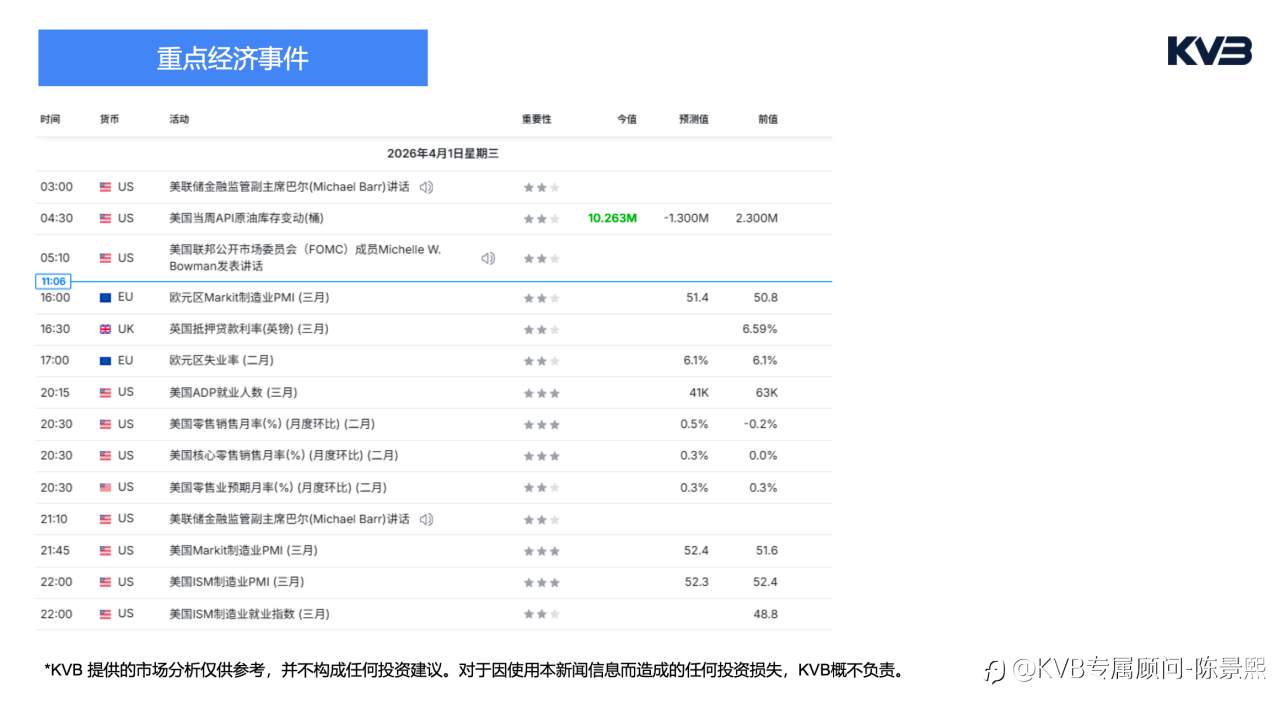This screenshot has height=708, width=1280.
Task: Click the 重点经济事件 blue title banner
Action: [232, 58]
